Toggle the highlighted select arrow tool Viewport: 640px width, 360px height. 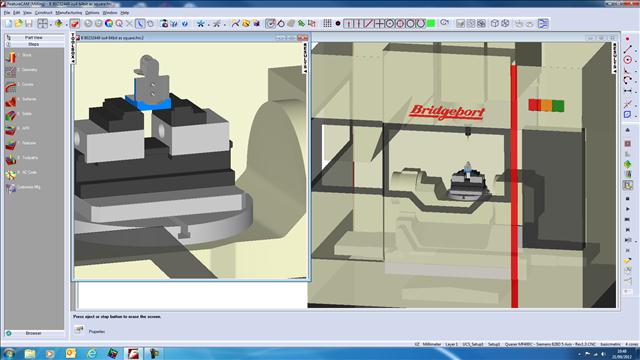pos(140,24)
